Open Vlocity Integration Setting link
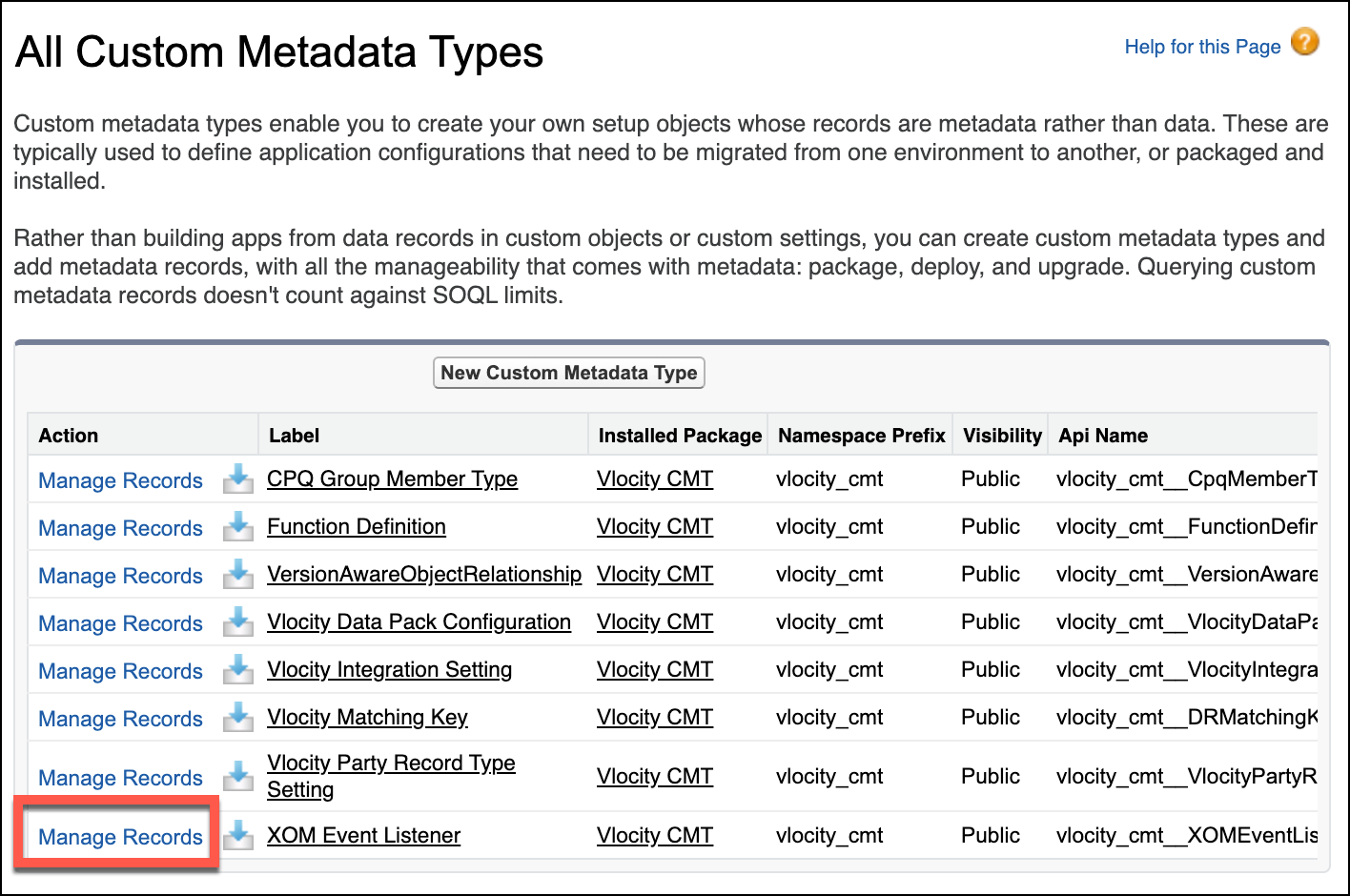Viewport: 1350px width, 896px height. click(x=389, y=669)
